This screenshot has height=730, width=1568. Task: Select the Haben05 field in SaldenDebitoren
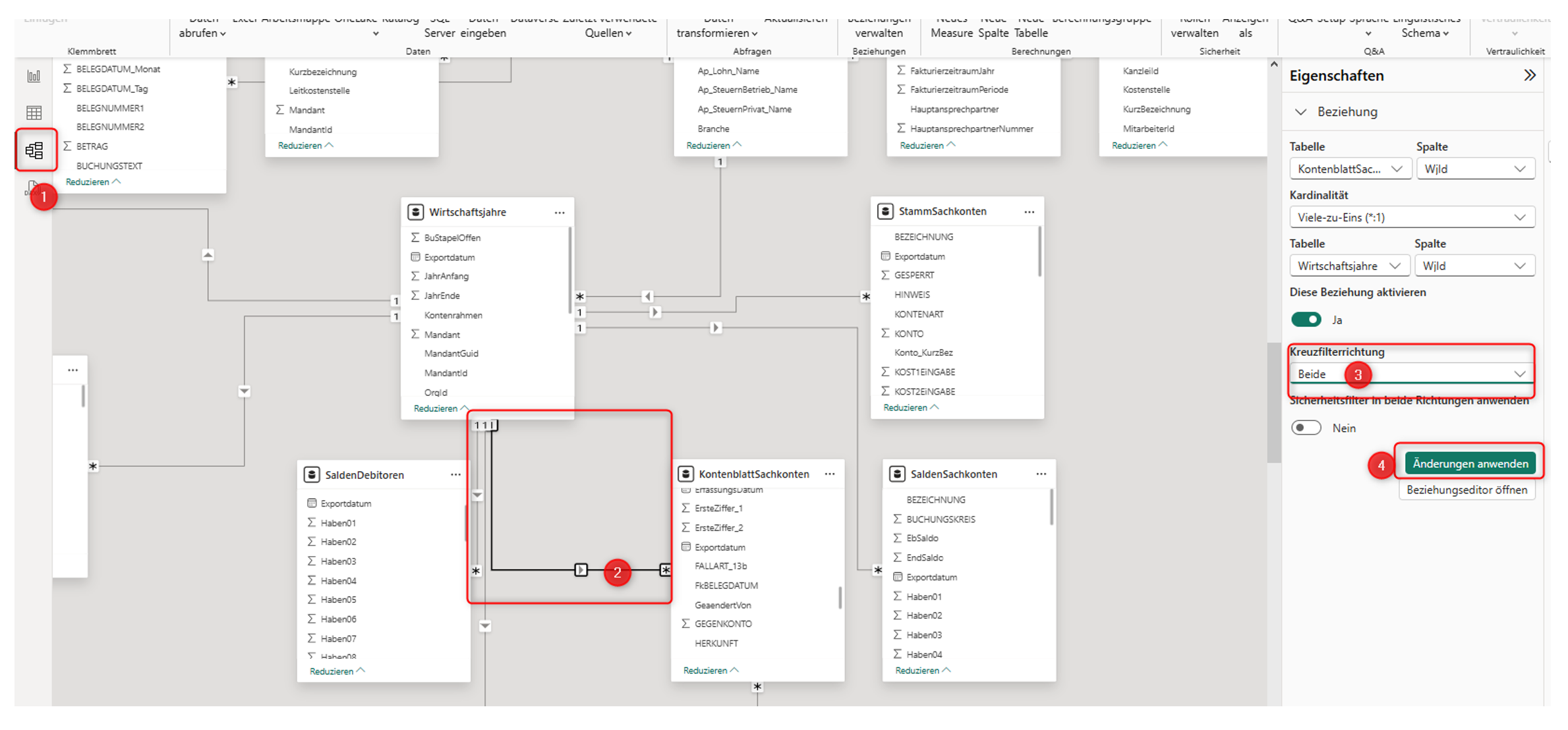(x=338, y=600)
